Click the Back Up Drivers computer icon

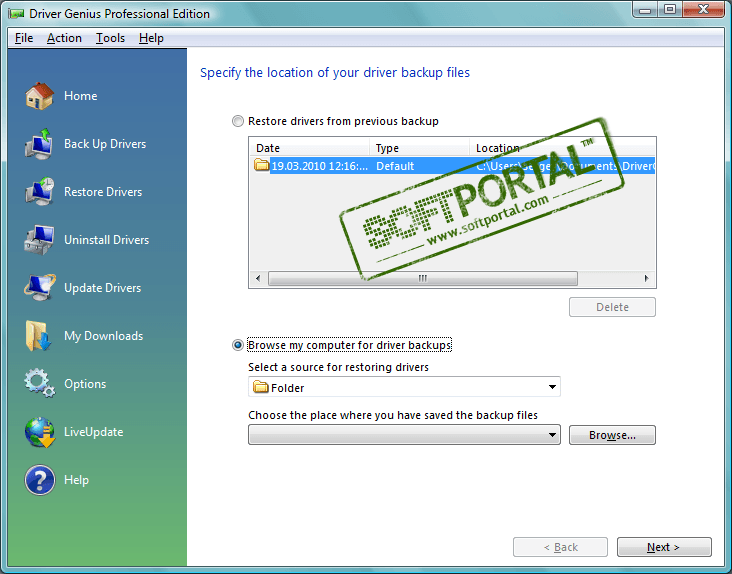click(40, 144)
